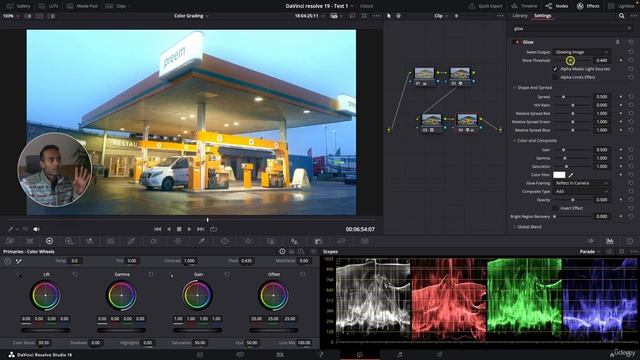
Task: Pick color with Color Filter eyedropper
Action: (x=571, y=175)
